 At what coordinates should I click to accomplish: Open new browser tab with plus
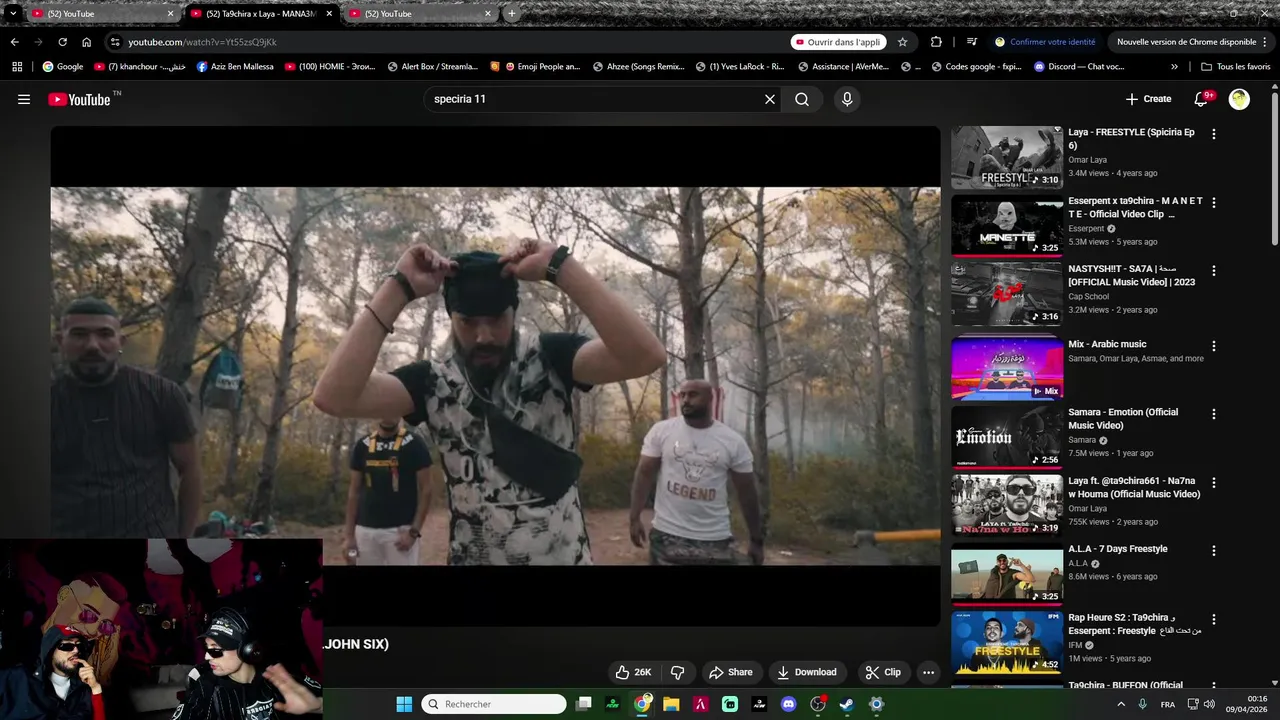pyautogui.click(x=511, y=14)
